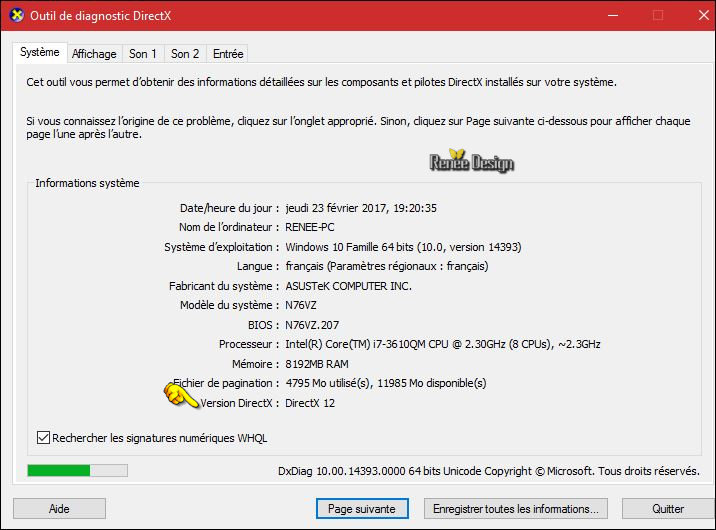The image size is (716, 530).
Task: Click Enregistrer toutes les informations button
Action: [516, 509]
